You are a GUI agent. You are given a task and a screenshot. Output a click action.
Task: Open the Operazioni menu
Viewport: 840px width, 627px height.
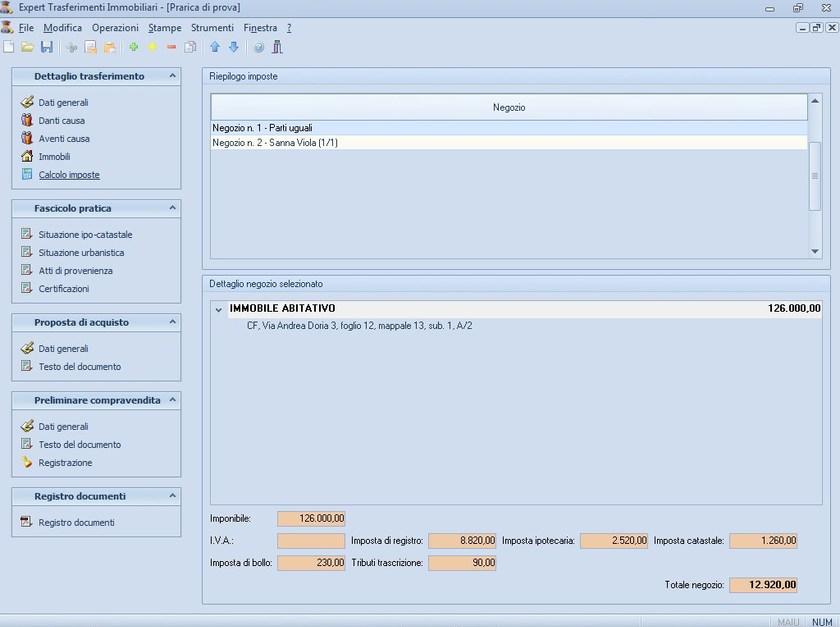[115, 28]
